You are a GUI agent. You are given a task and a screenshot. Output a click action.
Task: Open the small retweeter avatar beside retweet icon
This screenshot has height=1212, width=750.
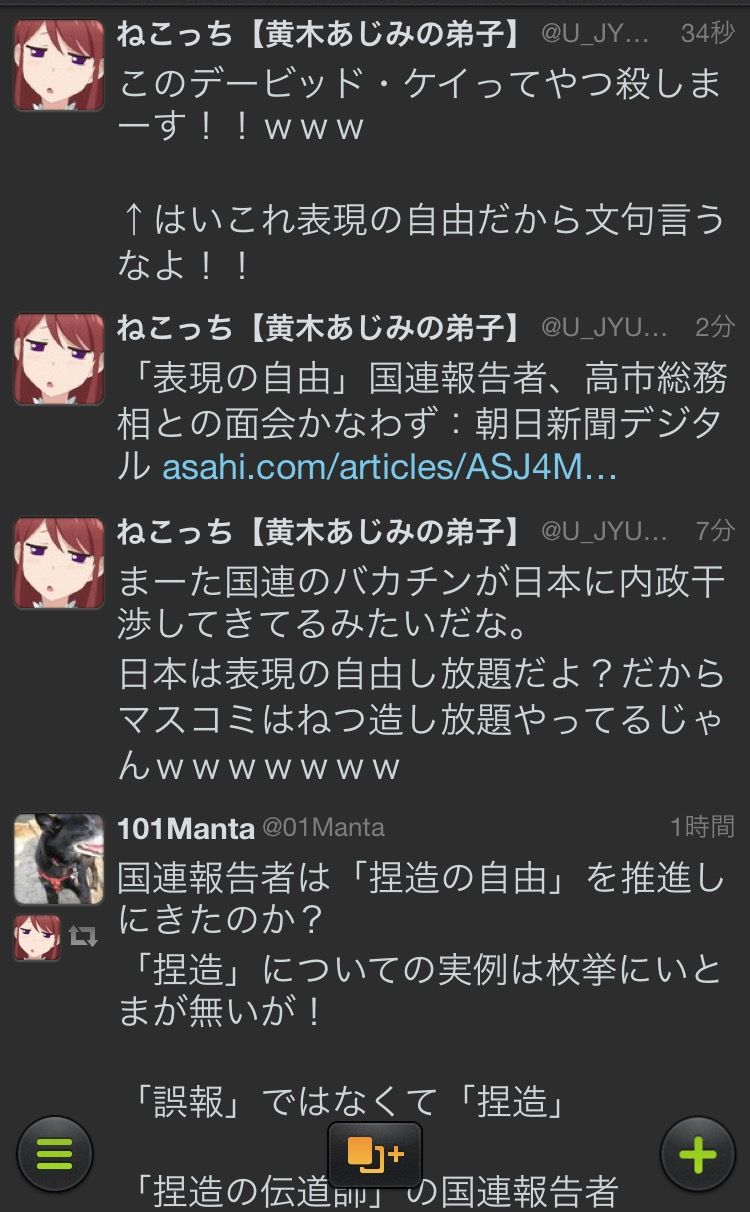tap(37, 937)
